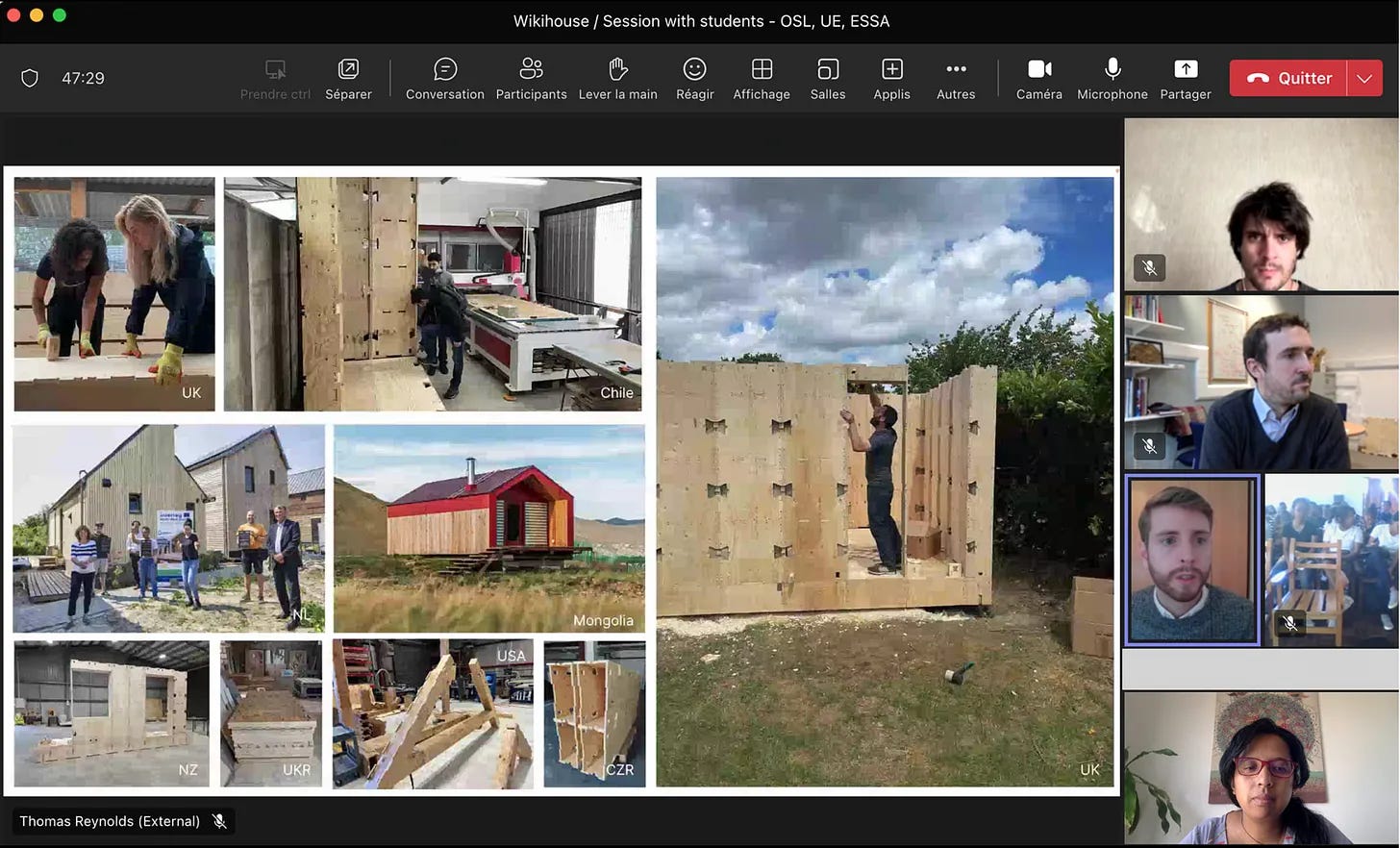Select the top dark-haired participant video tile
This screenshot has height=848, width=1400.
click(x=1261, y=204)
